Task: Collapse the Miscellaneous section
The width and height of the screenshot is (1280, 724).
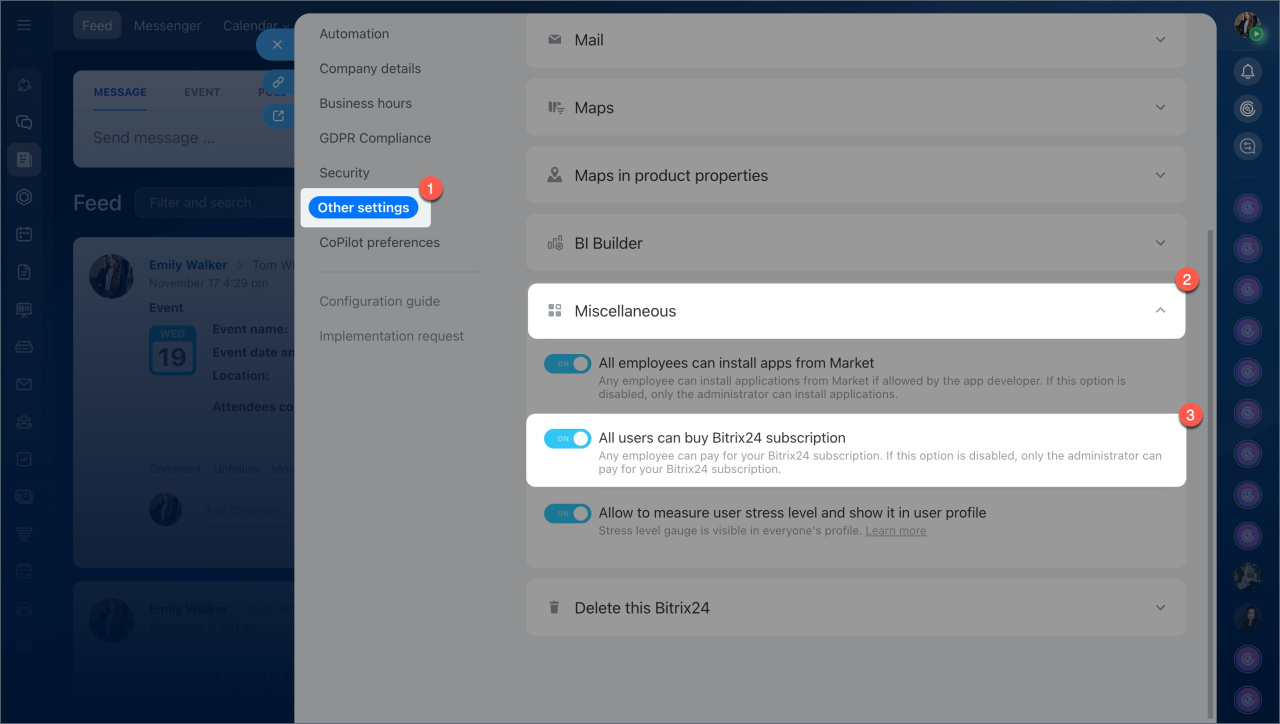Action: pyautogui.click(x=1160, y=311)
